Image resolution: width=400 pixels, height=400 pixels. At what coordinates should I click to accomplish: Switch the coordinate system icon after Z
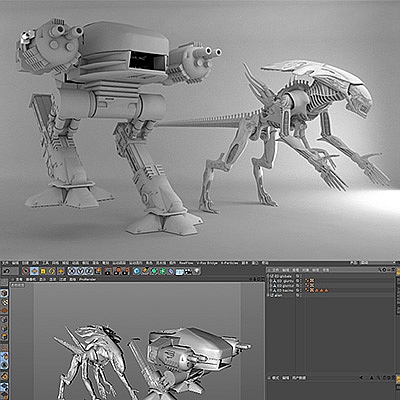(98, 271)
